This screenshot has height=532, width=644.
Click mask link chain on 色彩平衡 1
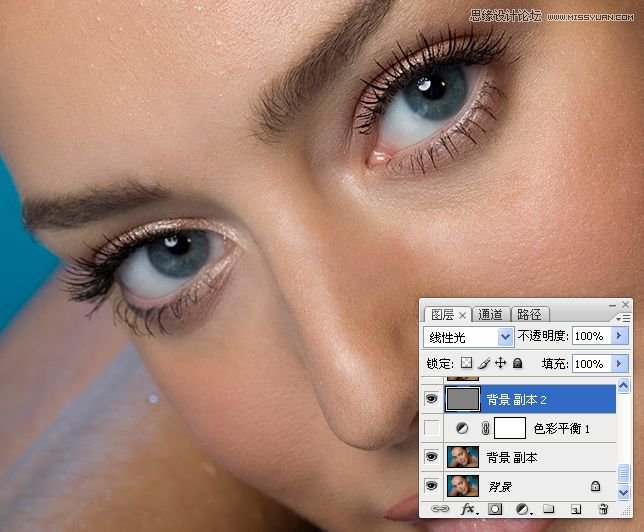[x=485, y=428]
